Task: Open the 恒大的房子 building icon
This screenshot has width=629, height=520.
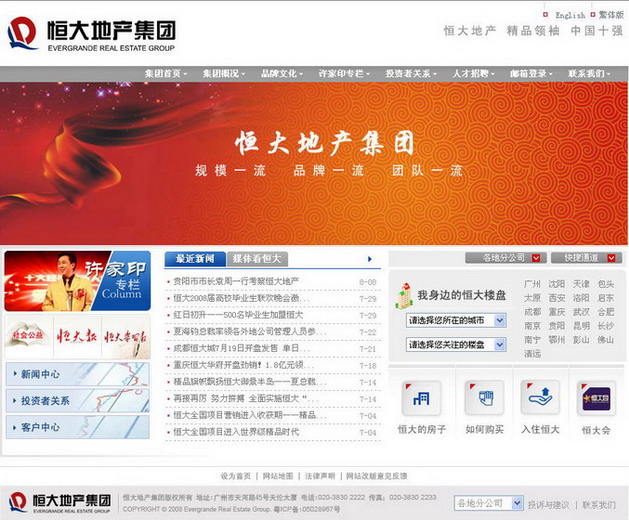Action: [421, 398]
